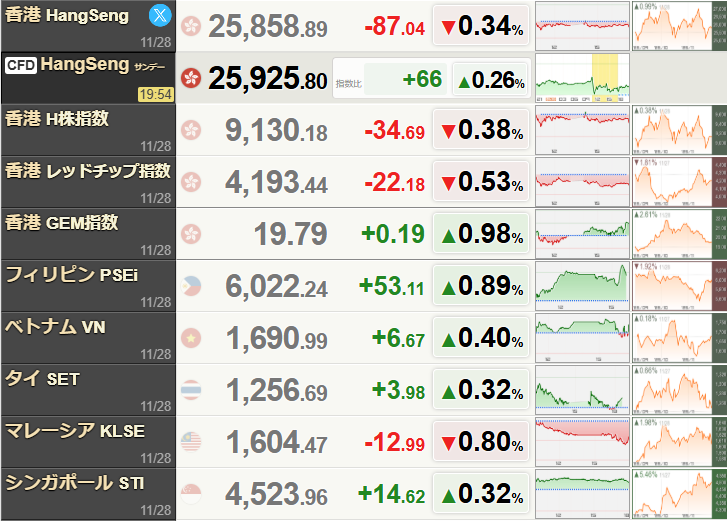Screen dimensions: 727x521
Task: Click タイ SET intraday mini chart
Action: (582, 390)
